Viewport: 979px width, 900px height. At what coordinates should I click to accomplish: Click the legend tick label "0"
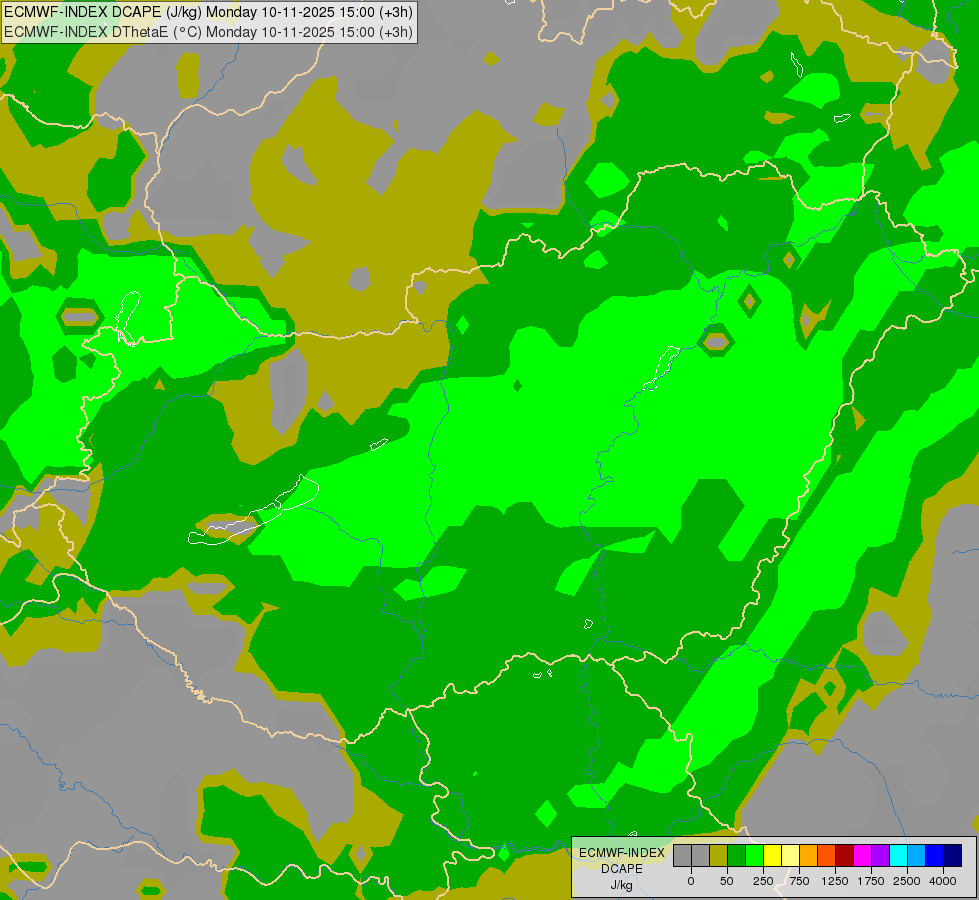(691, 881)
